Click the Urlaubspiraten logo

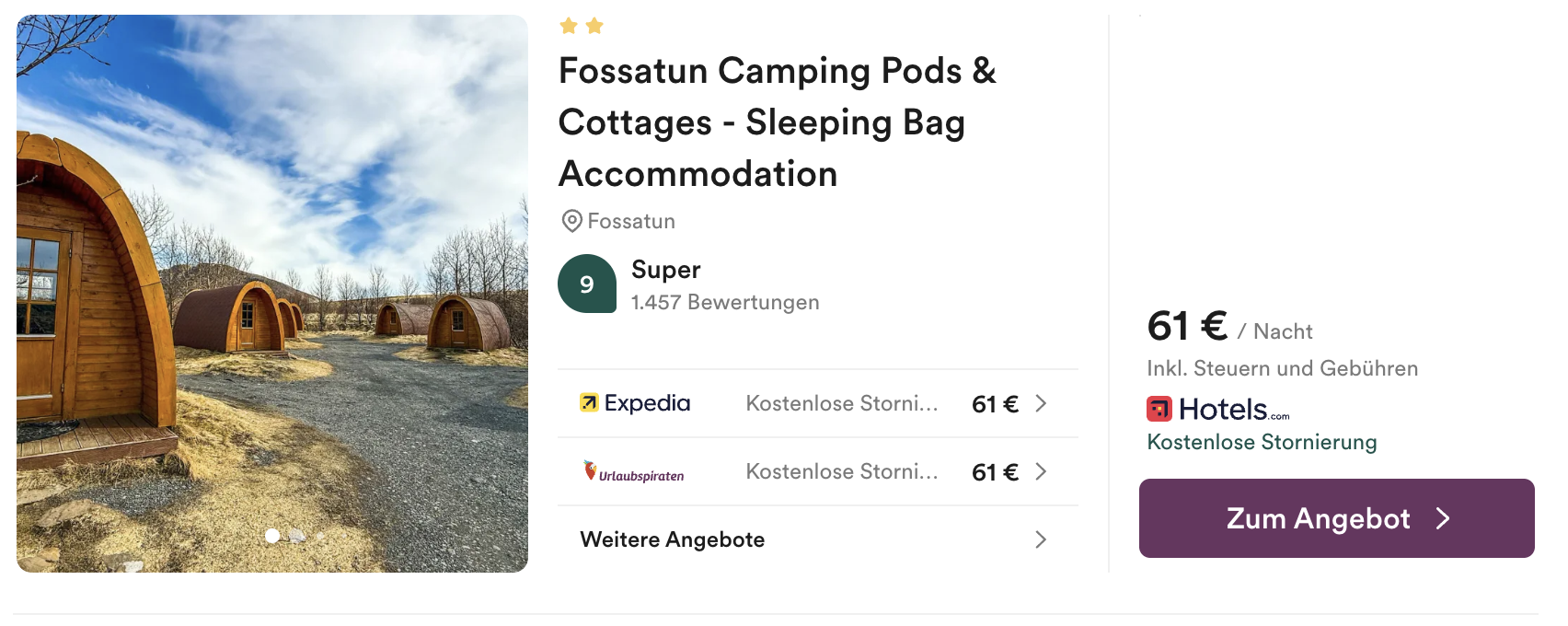click(634, 471)
